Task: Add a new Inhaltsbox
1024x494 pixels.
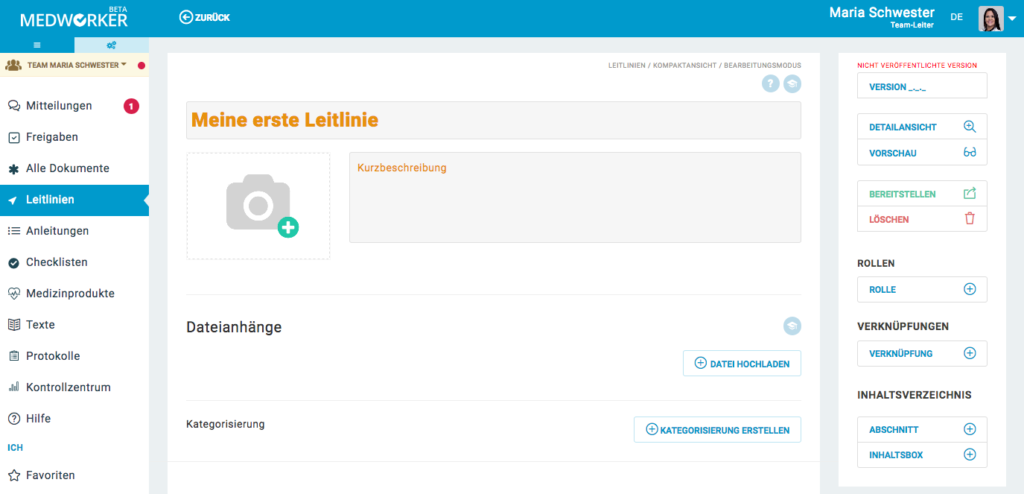Action: click(921, 455)
